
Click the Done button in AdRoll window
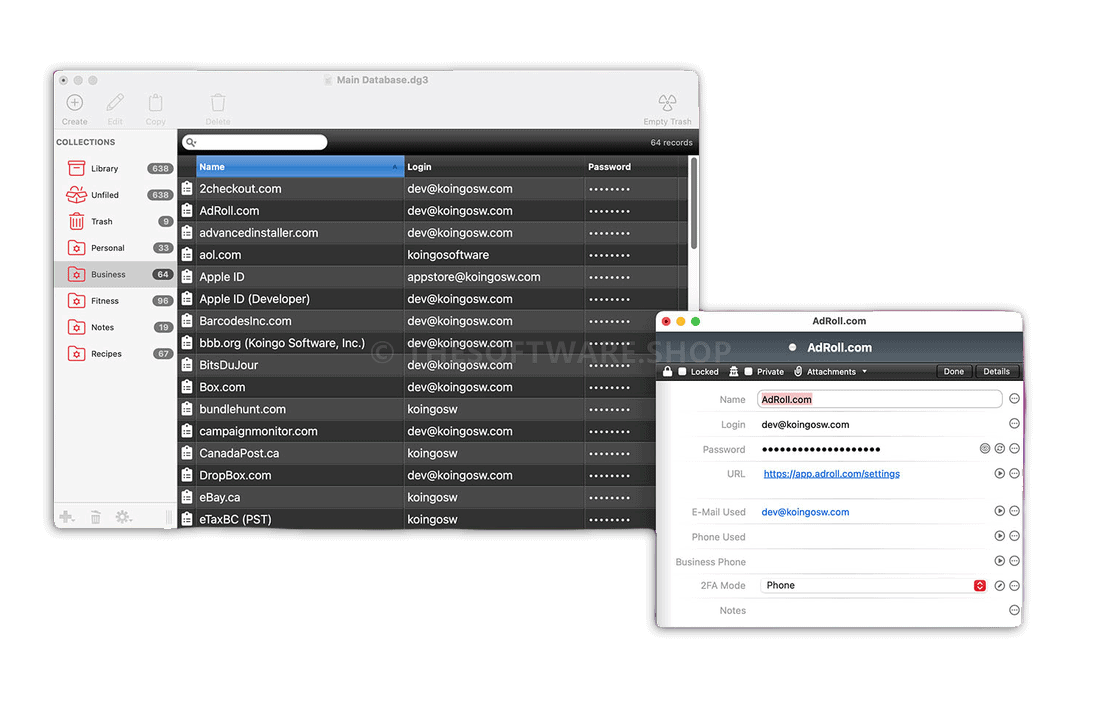point(953,372)
